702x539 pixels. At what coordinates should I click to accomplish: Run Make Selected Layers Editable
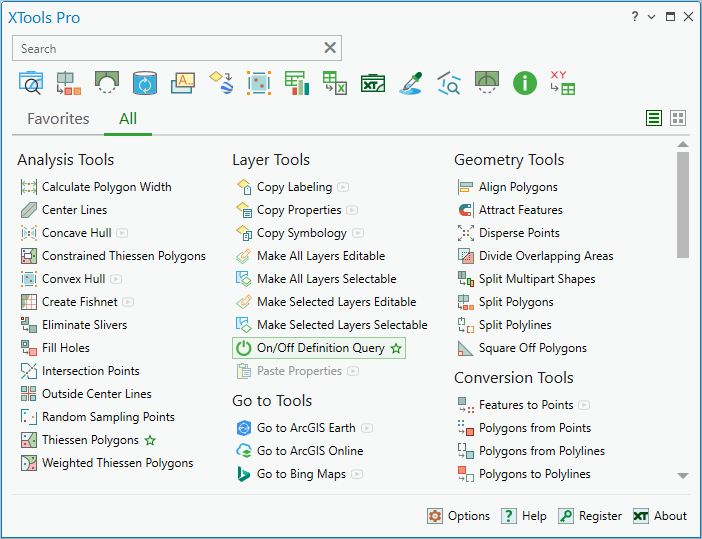[326, 302]
